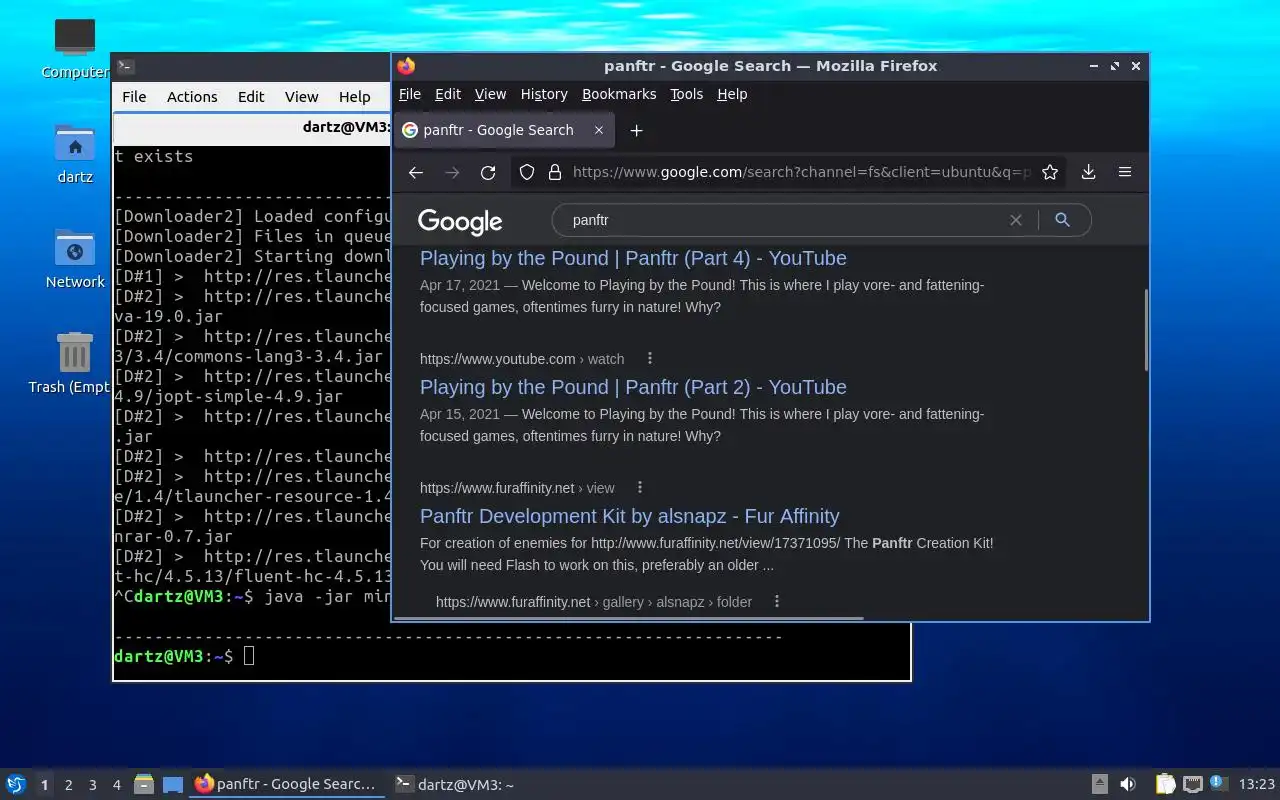Click furaffinity.net › gallery › alsnapz › folder breadcrumb
The width and height of the screenshot is (1280, 800).
[594, 602]
